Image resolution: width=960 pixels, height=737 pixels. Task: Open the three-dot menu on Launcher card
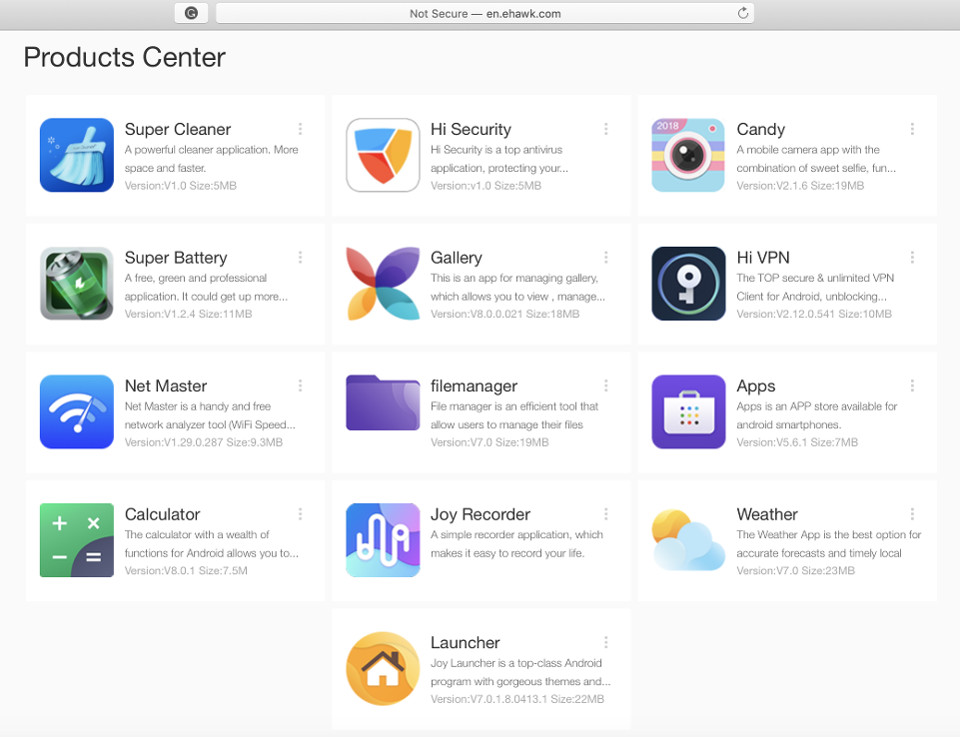pos(606,642)
